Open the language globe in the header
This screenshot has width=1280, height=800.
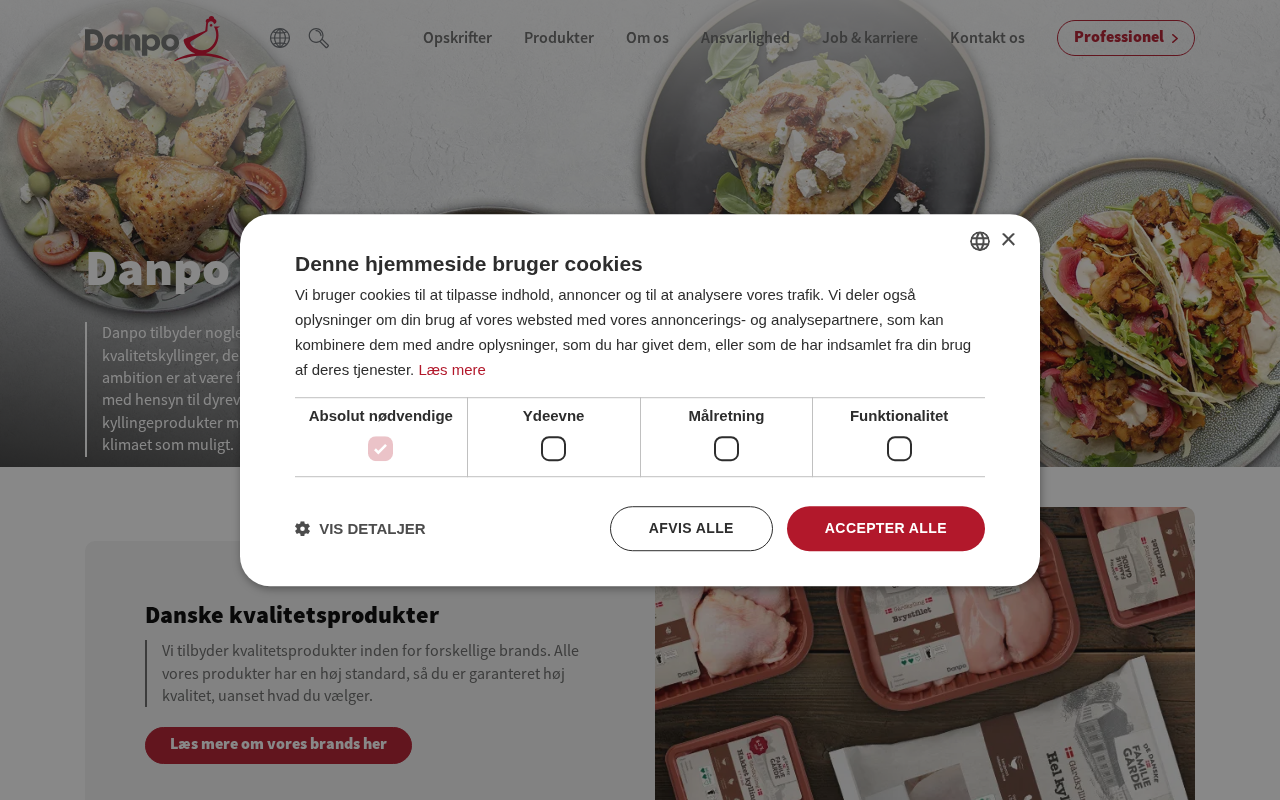coord(280,38)
